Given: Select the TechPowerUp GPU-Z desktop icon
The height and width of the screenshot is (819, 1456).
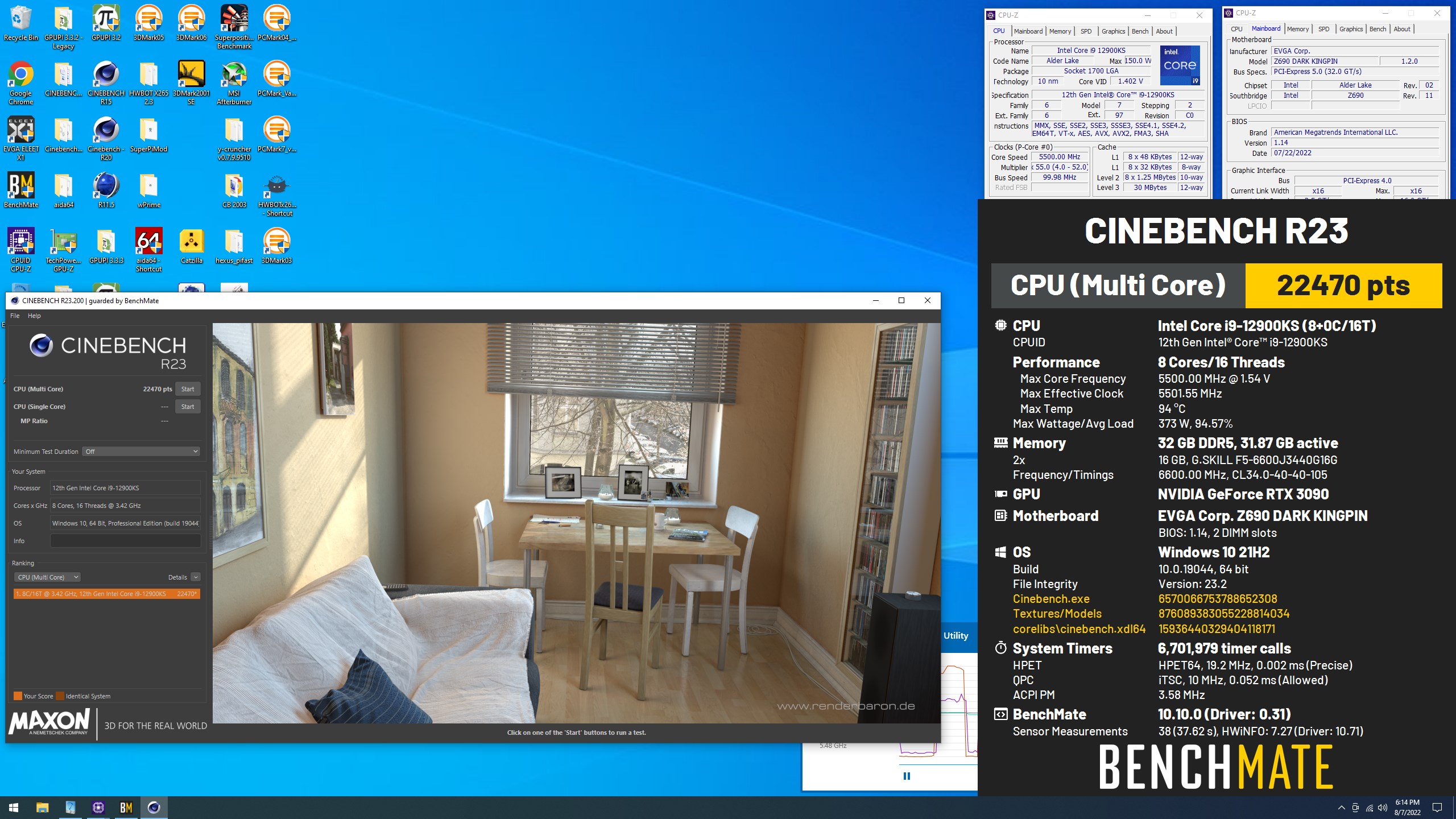Looking at the screenshot, I should 64,250.
